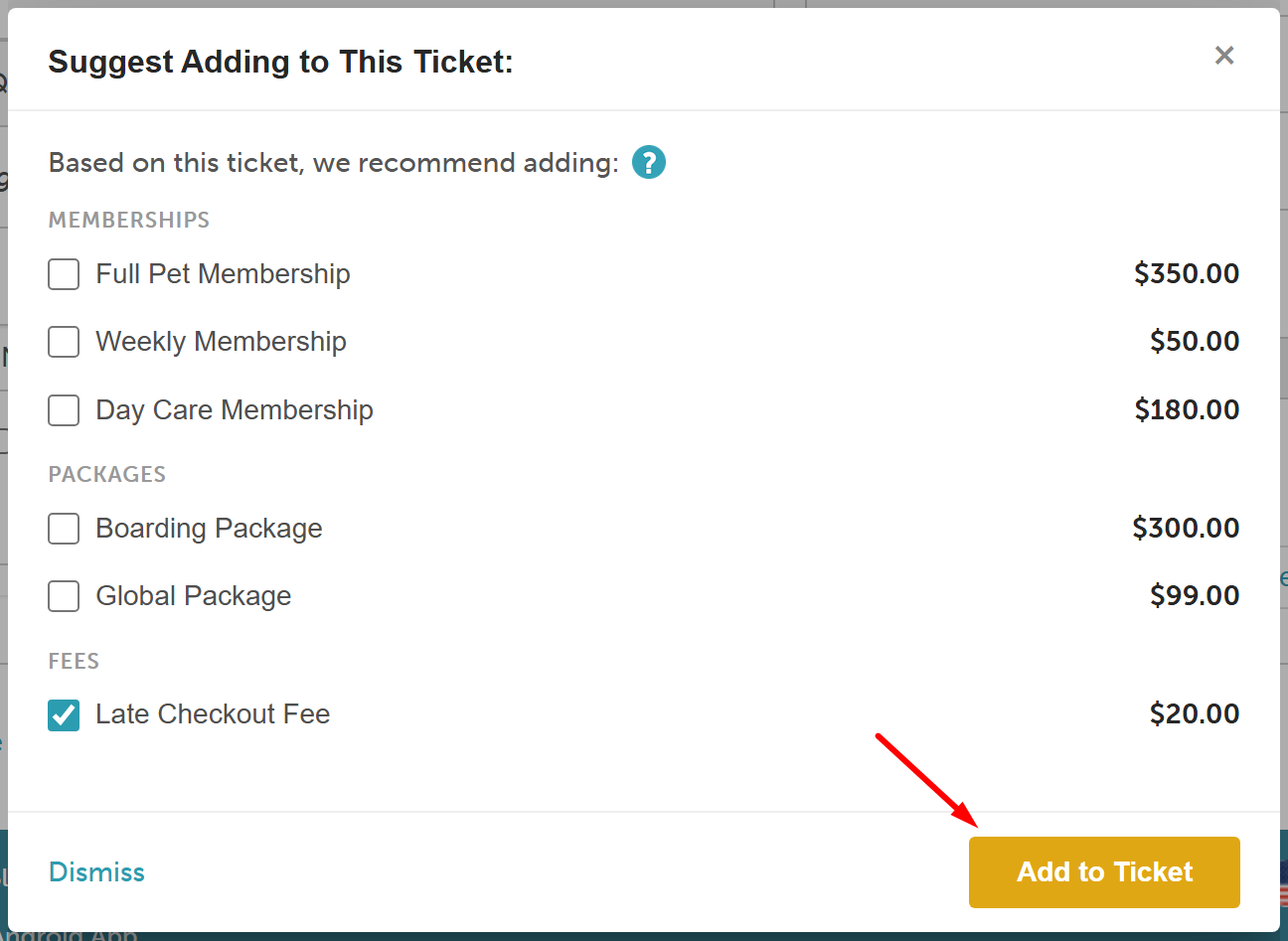Click the $99.00 Global Package price
Viewport: 1288px width, 941px height.
click(x=1195, y=595)
